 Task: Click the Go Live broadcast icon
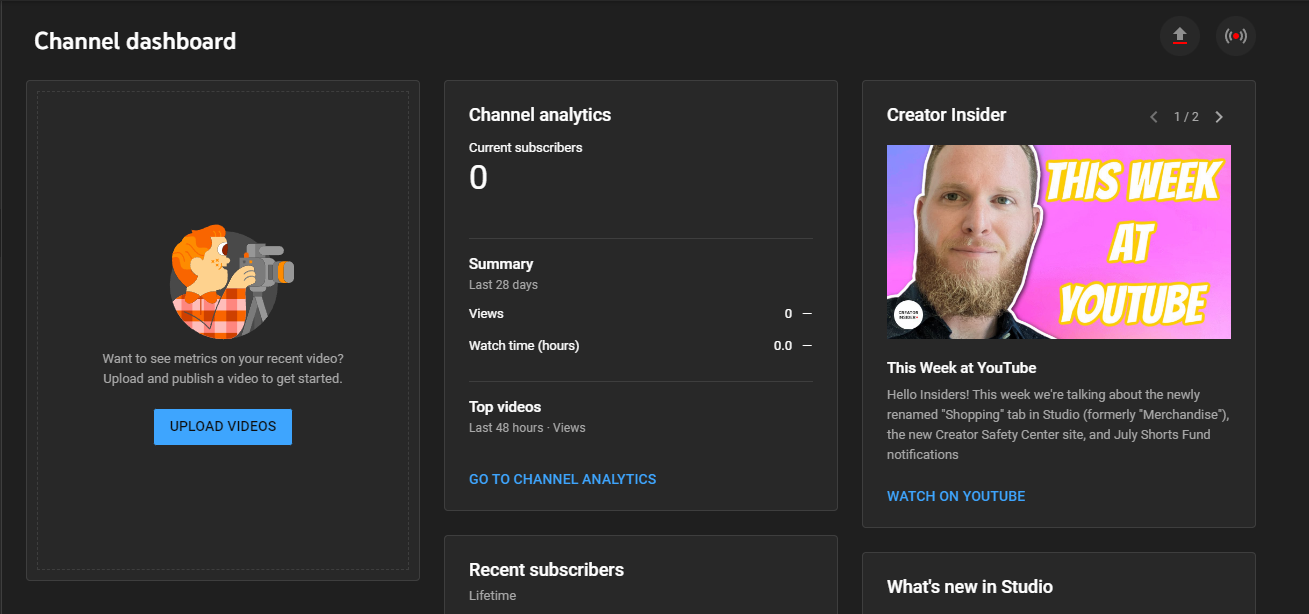[1236, 36]
